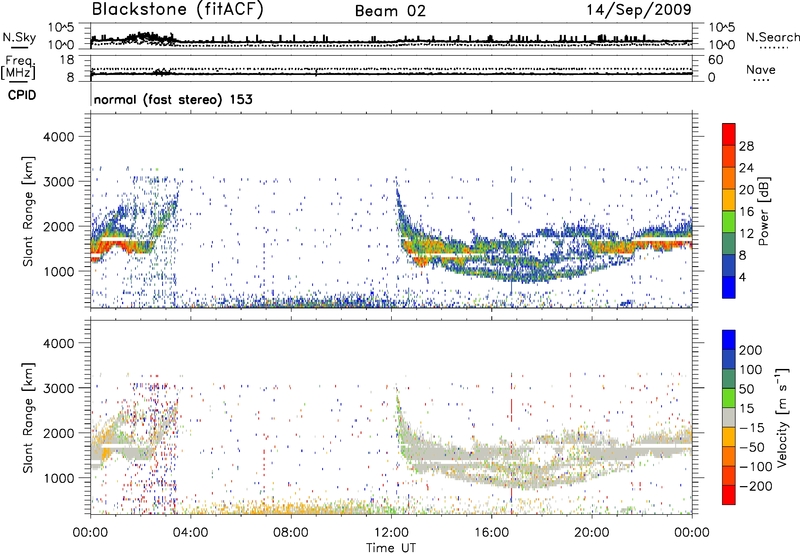
Task: Click the '200' value on Velocity colorbar
Action: [751, 350]
